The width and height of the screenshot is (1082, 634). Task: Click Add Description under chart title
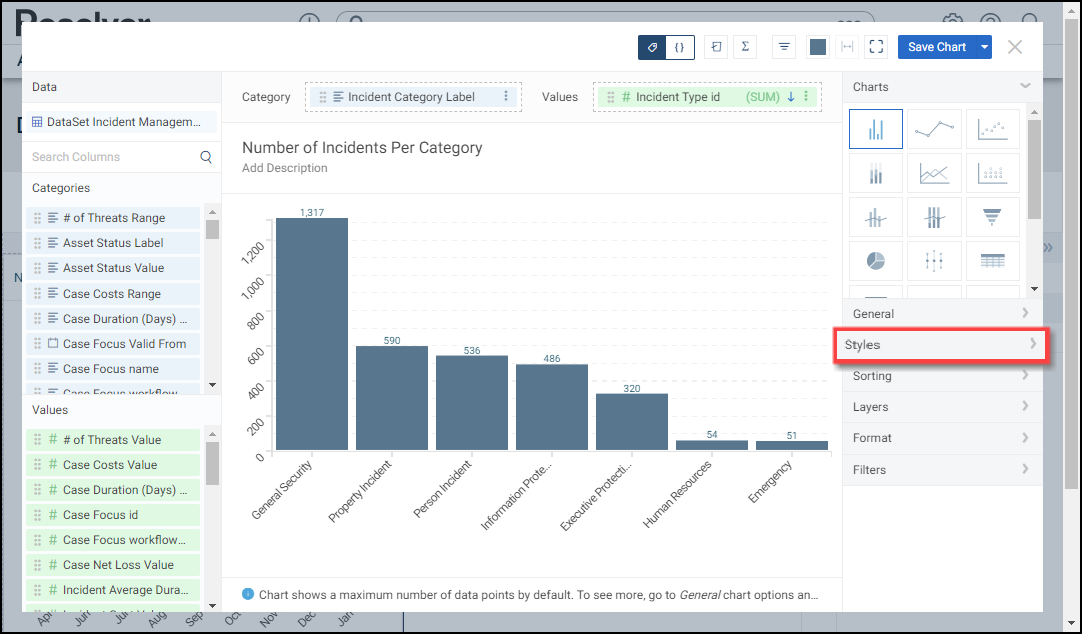[x=285, y=168]
